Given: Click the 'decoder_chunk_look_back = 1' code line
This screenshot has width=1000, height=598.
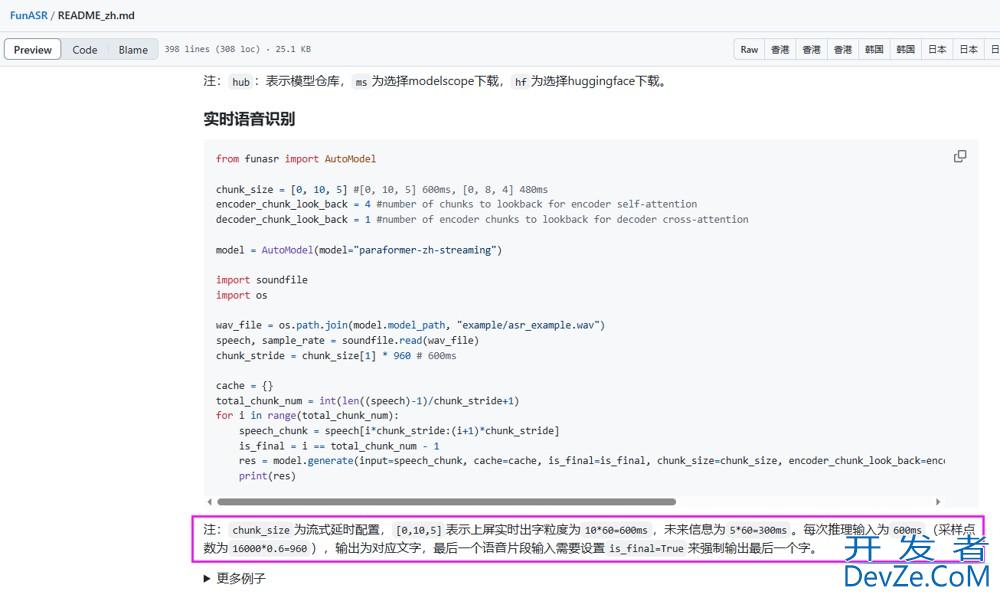Looking at the screenshot, I should pyautogui.click(x=482, y=219).
